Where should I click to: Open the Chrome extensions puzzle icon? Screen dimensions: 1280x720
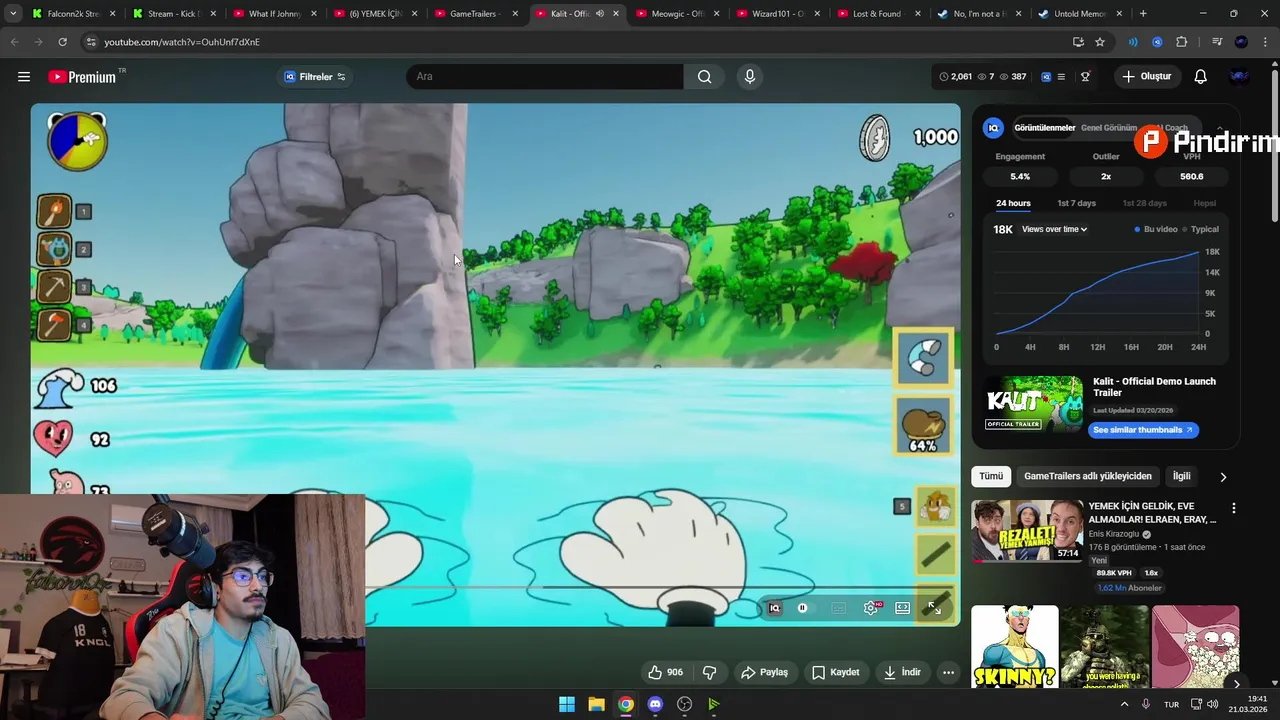pyautogui.click(x=1182, y=42)
